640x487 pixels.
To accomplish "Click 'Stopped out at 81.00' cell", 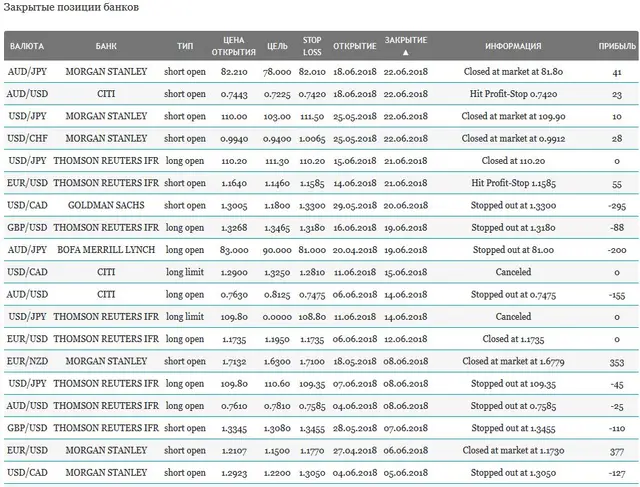I will coord(513,250).
